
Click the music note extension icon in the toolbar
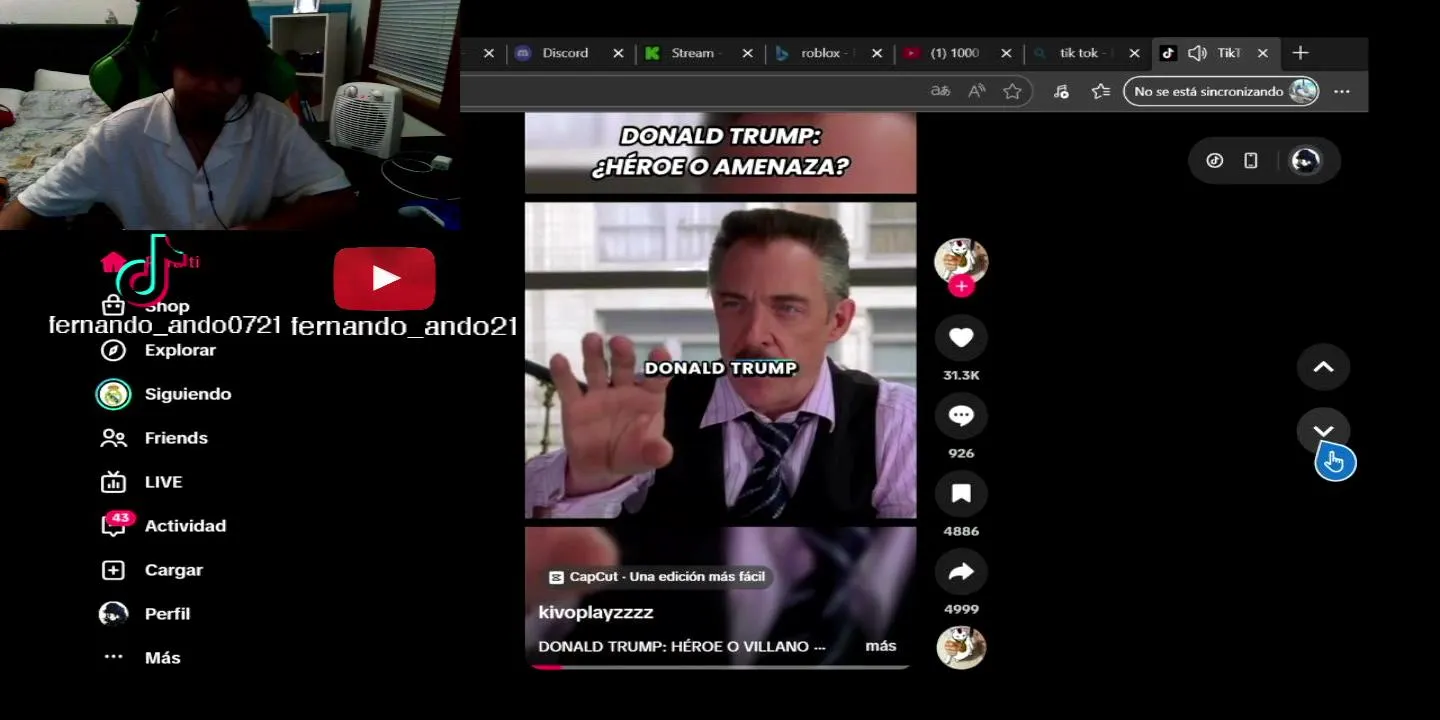[x=1062, y=91]
